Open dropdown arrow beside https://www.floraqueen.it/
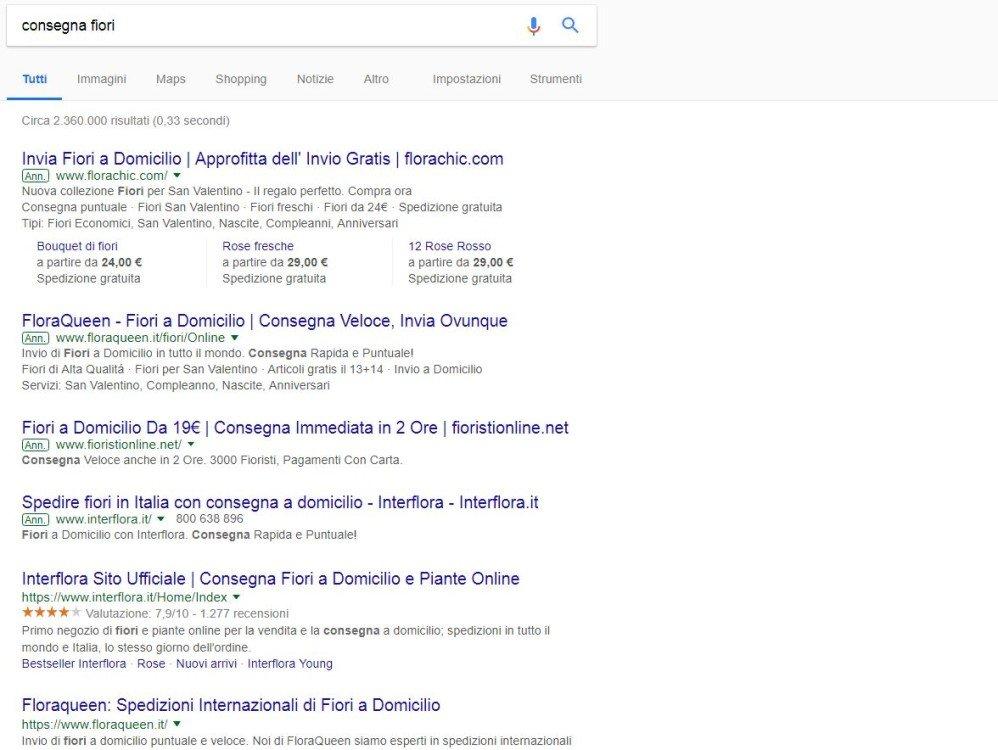998x750 pixels. point(177,724)
